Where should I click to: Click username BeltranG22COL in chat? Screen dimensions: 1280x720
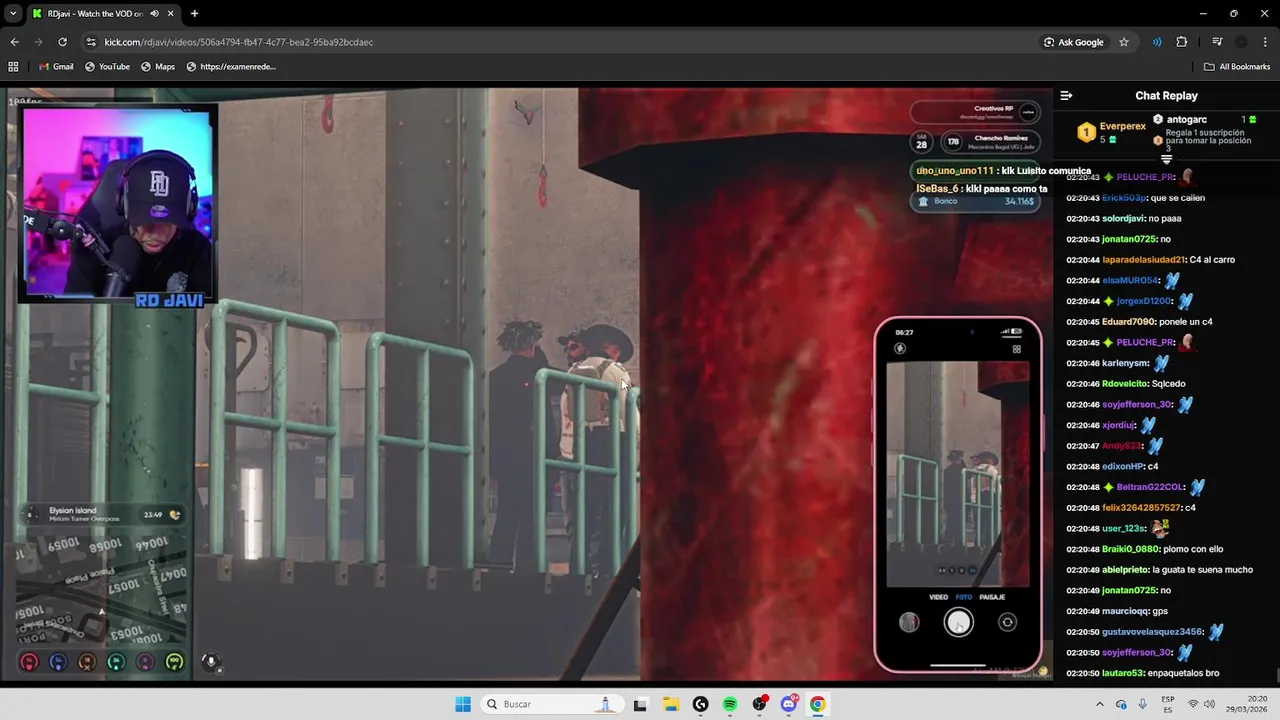click(1150, 487)
